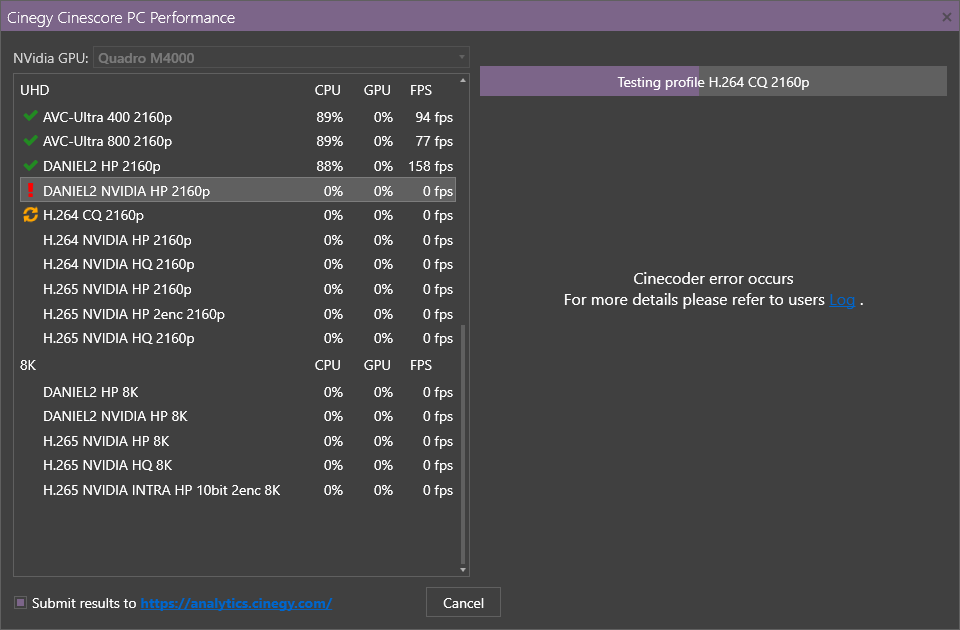Viewport: 960px width, 630px height.
Task: Click the 94 fps value for AVC-Ultra 400
Action: 434,117
